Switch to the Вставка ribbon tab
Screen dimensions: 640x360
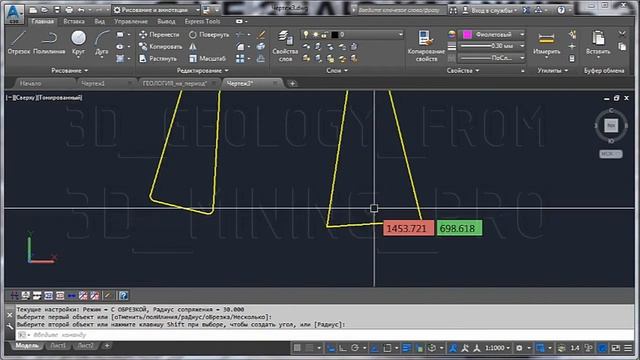pyautogui.click(x=74, y=21)
